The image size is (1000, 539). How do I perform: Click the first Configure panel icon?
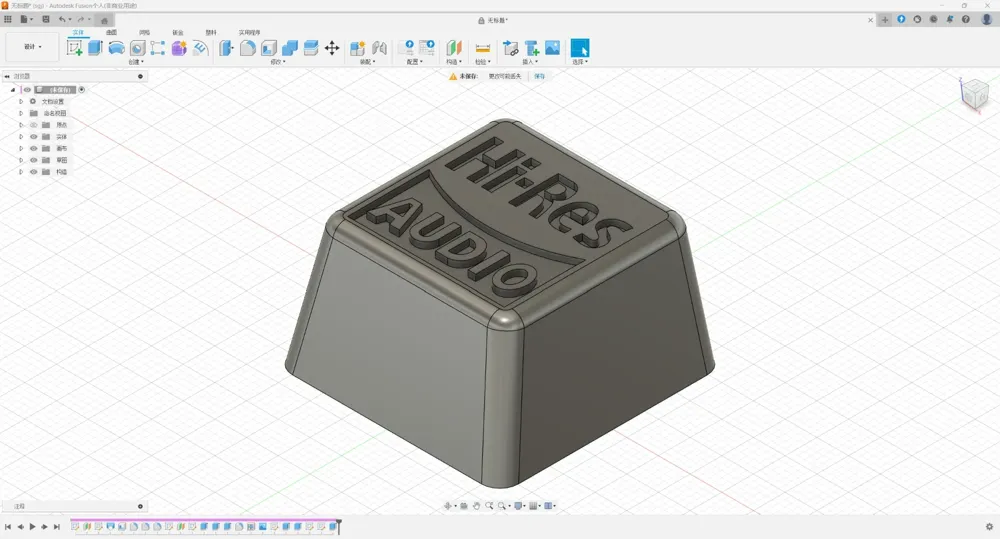(406, 48)
